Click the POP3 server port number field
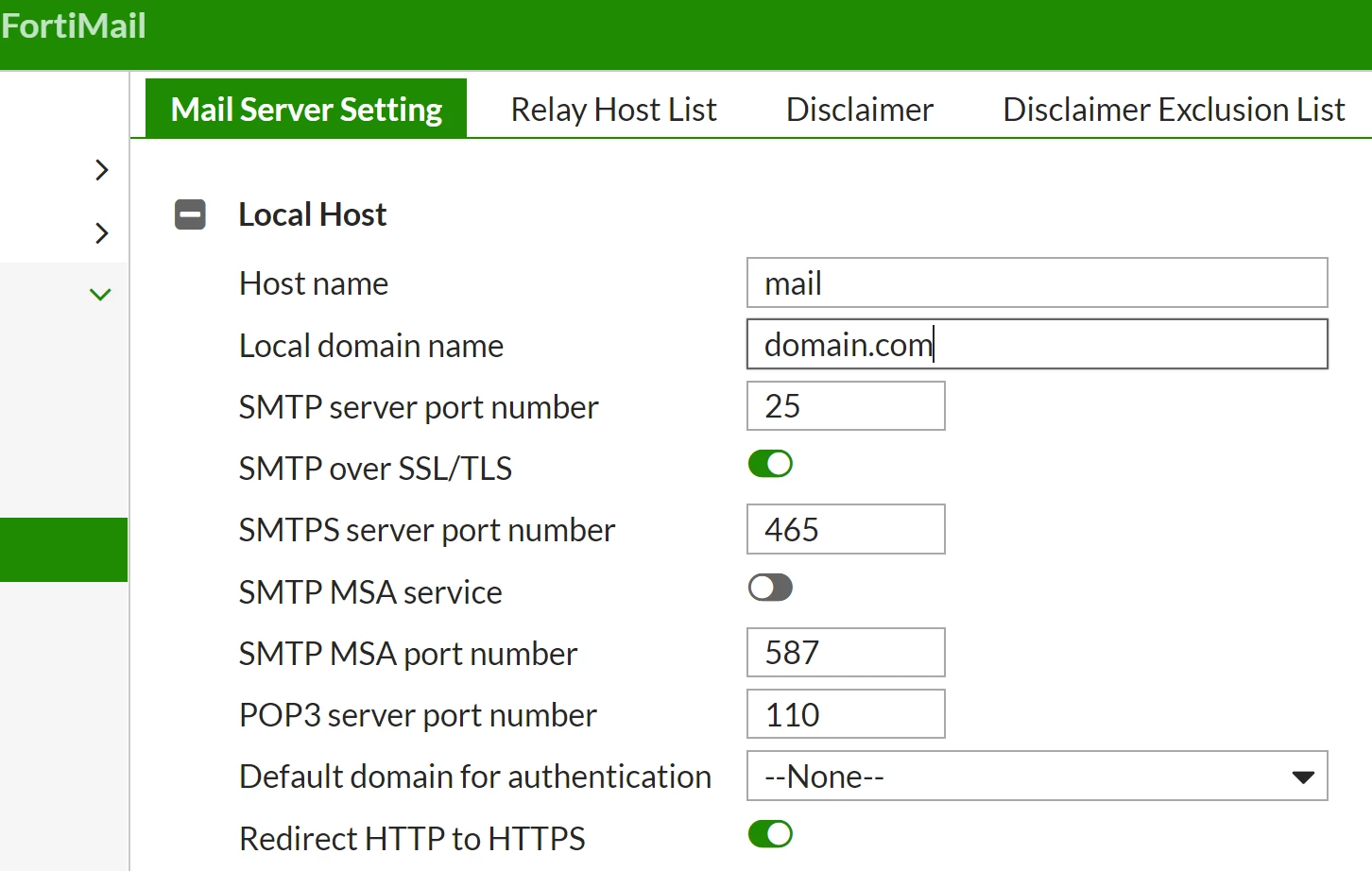The height and width of the screenshot is (871, 1372). [846, 714]
